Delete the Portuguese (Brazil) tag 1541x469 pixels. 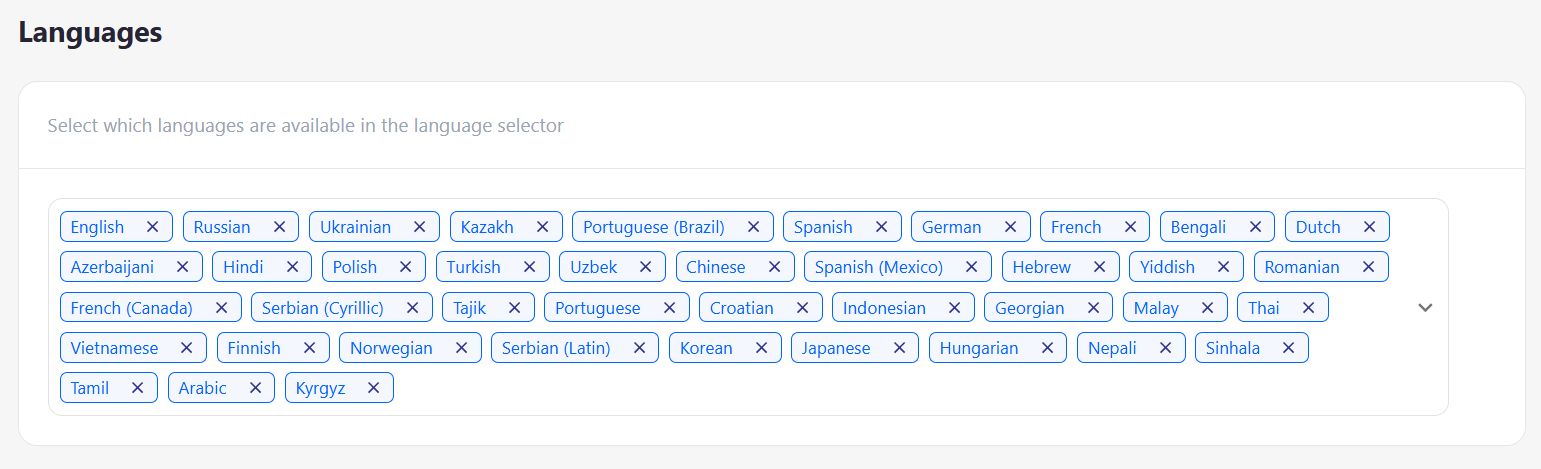[753, 227]
